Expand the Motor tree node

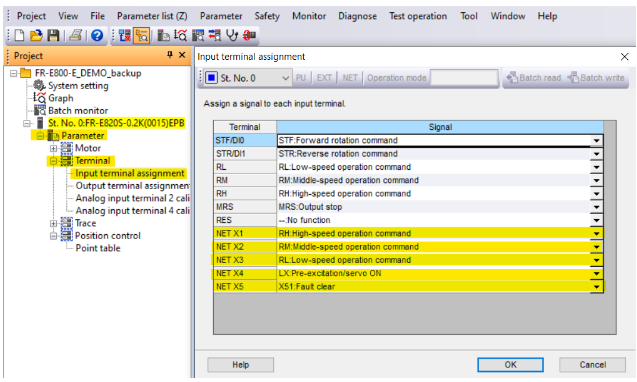pos(53,148)
